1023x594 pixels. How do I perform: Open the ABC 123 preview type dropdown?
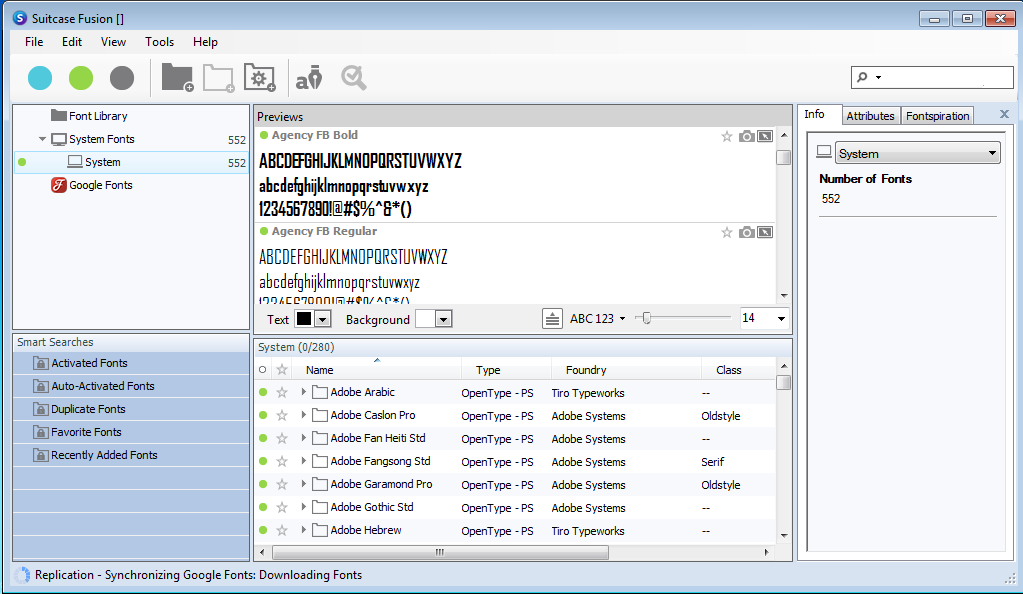click(x=598, y=319)
